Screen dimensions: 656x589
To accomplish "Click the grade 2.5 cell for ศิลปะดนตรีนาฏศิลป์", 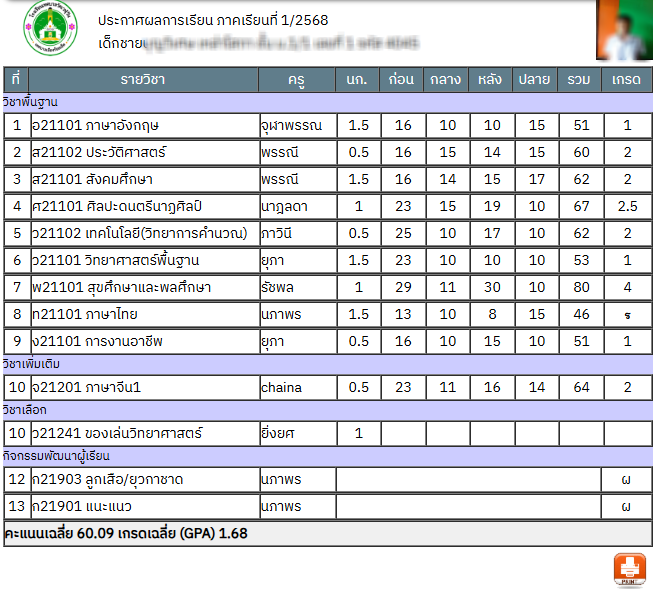I will coord(627,206).
